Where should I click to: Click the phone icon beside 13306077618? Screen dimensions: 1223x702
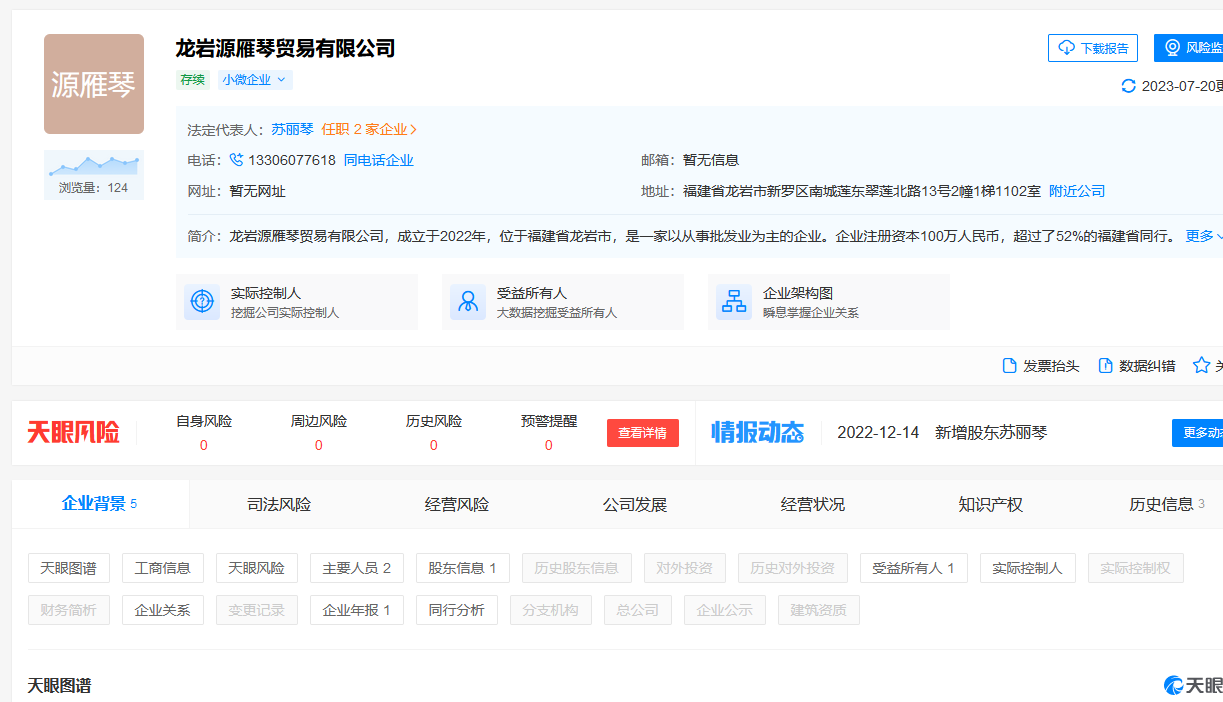(236, 160)
